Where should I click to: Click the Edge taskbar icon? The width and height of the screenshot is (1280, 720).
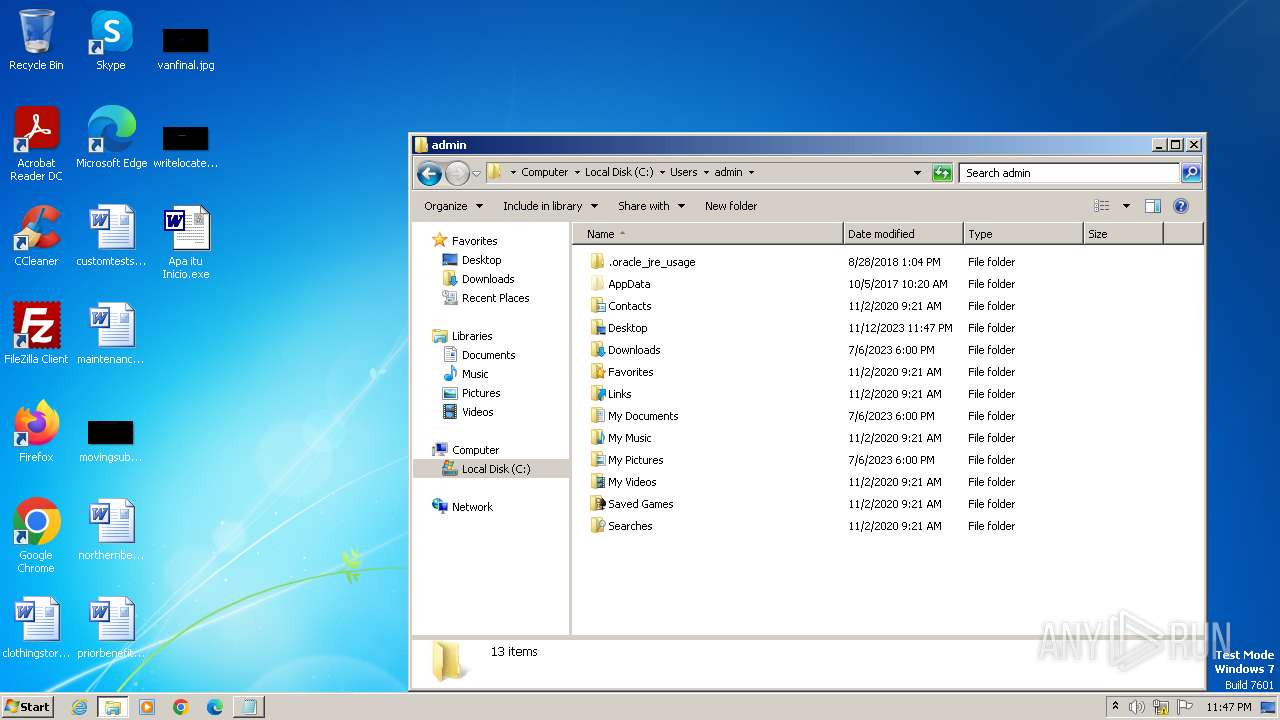click(x=215, y=707)
